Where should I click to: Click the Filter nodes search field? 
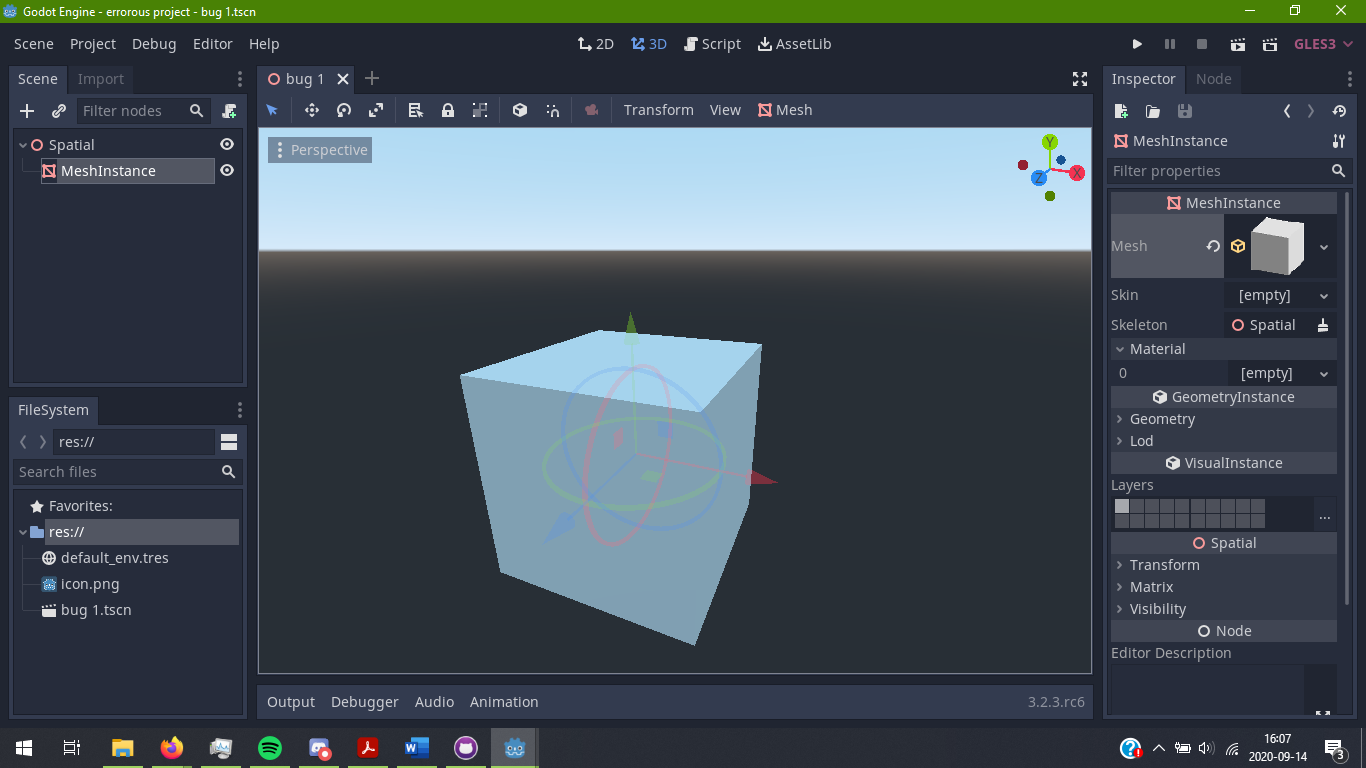click(x=144, y=111)
